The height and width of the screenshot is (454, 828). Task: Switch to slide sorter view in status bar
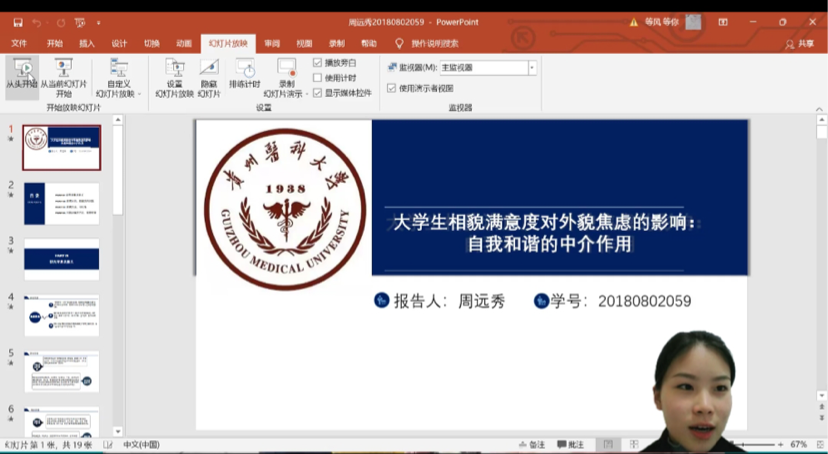(632, 444)
